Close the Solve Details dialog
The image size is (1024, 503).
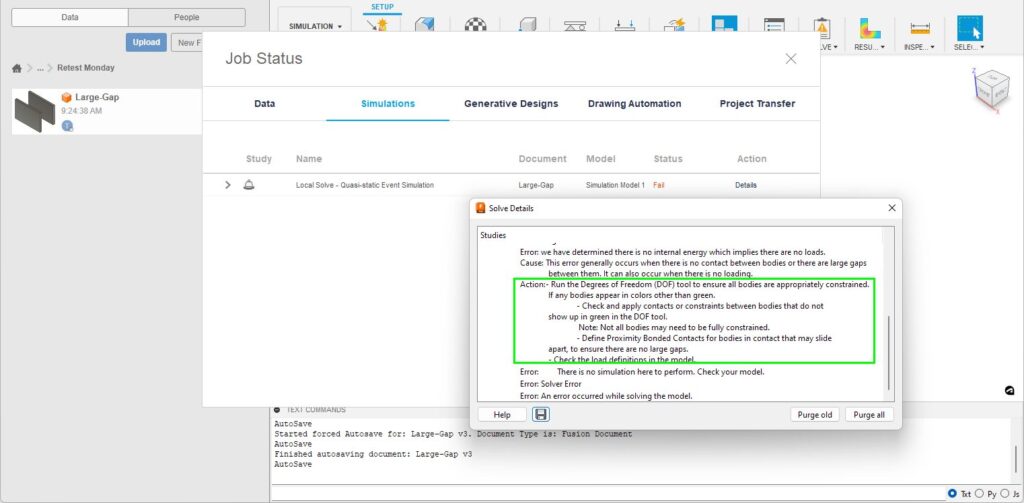(892, 208)
